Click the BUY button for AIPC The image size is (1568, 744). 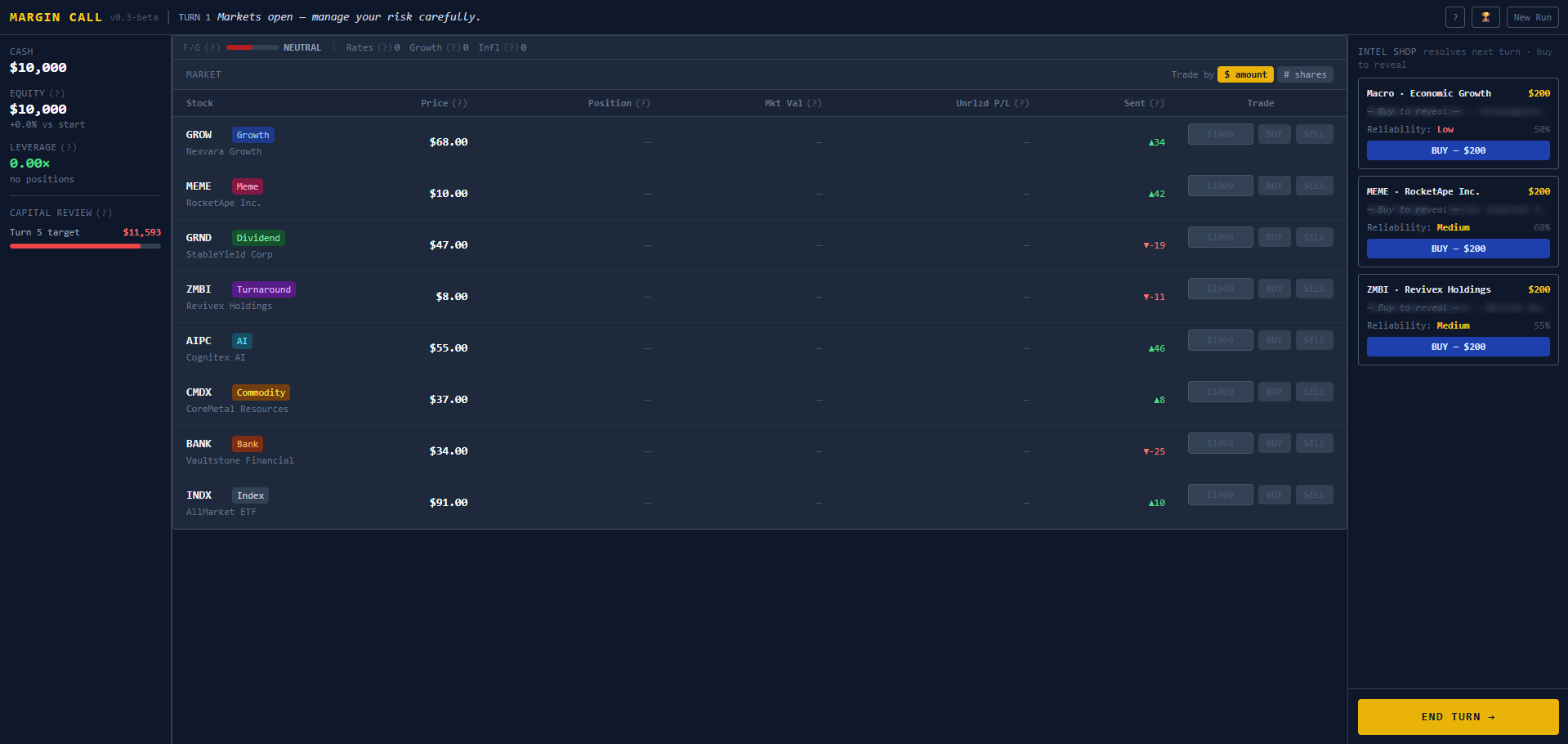click(x=1274, y=340)
